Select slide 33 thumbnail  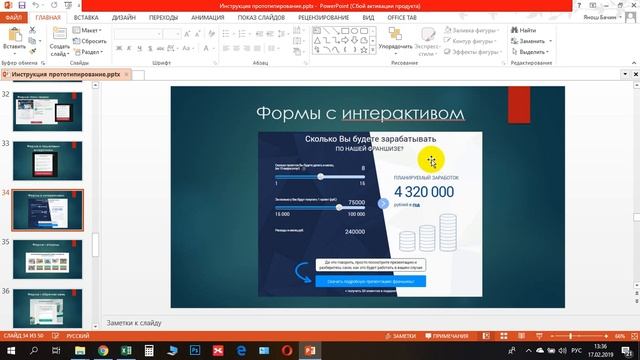[x=47, y=161]
